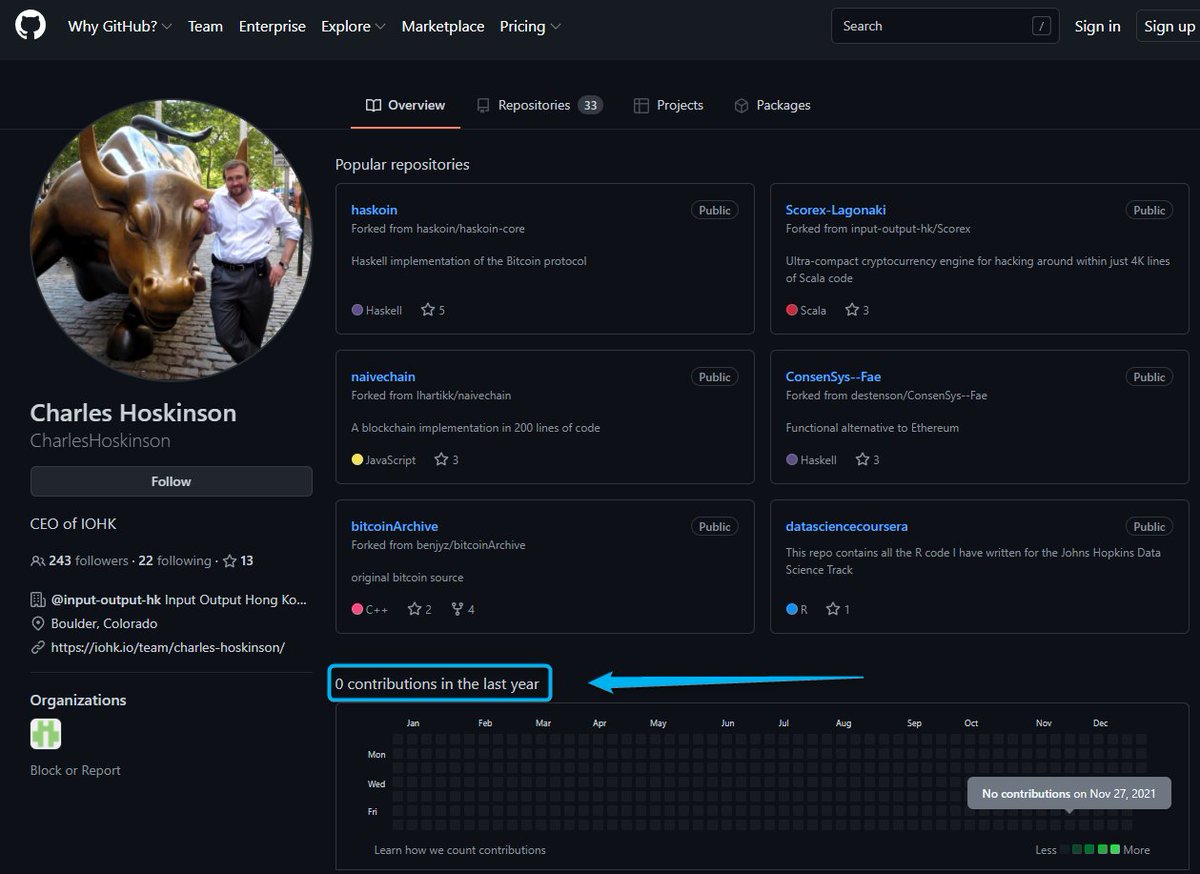Open the GitHub logo home link

(x=30, y=25)
